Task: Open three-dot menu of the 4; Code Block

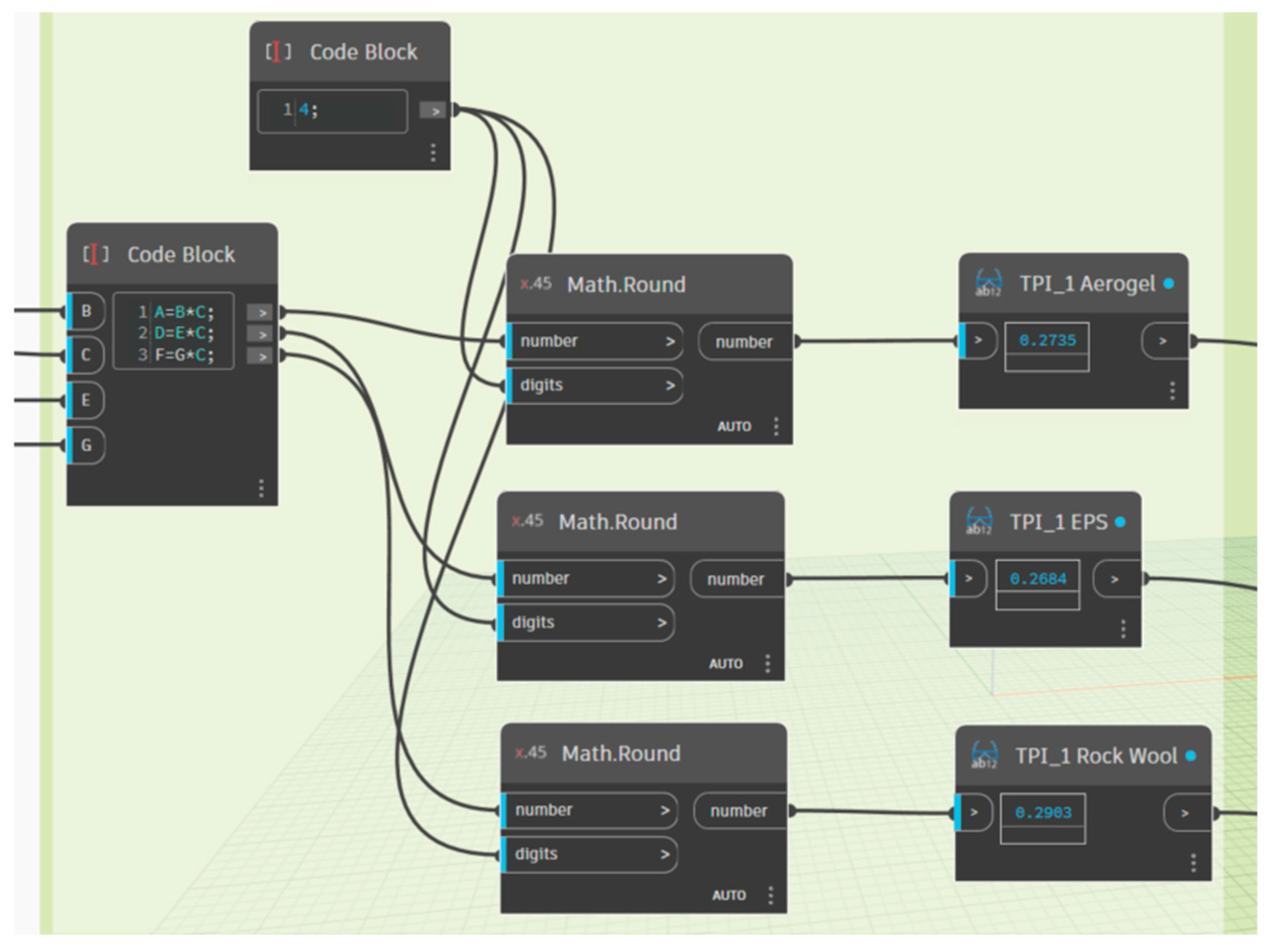Action: (x=433, y=152)
